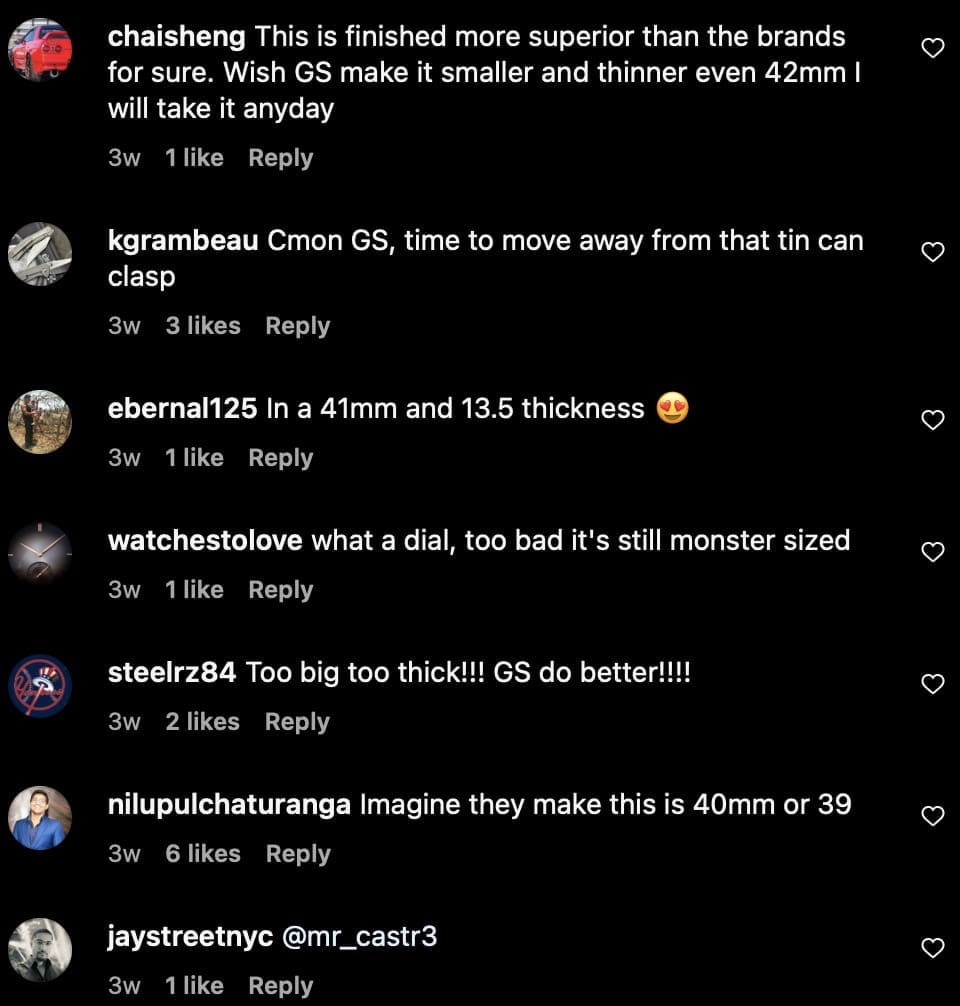Open the @mr_castr3 mention link
This screenshot has height=1006, width=960.
[x=360, y=937]
